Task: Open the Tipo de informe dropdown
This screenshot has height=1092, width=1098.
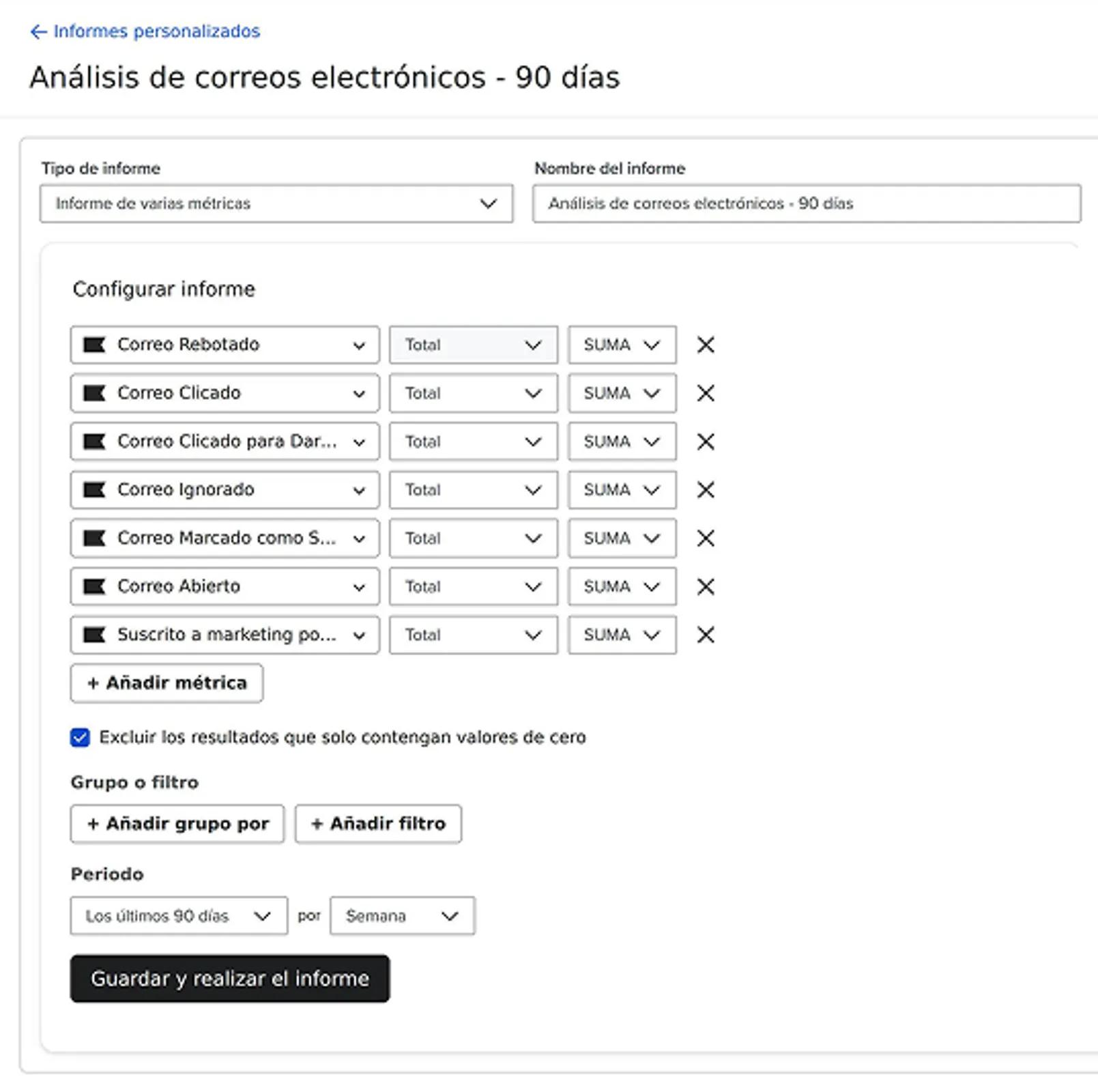Action: [x=276, y=203]
